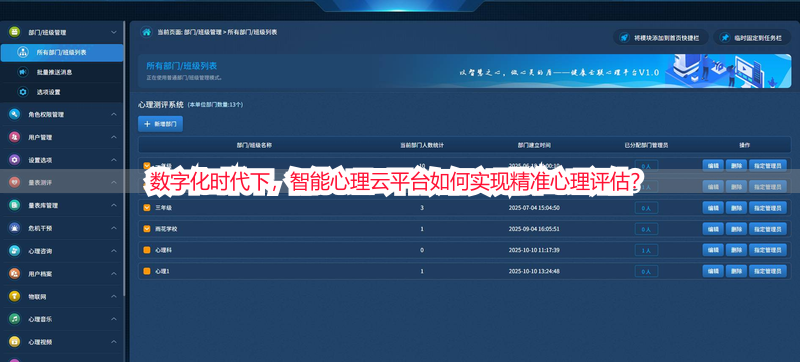Click the 心理视频 video icon
The height and width of the screenshot is (362, 800).
14,342
